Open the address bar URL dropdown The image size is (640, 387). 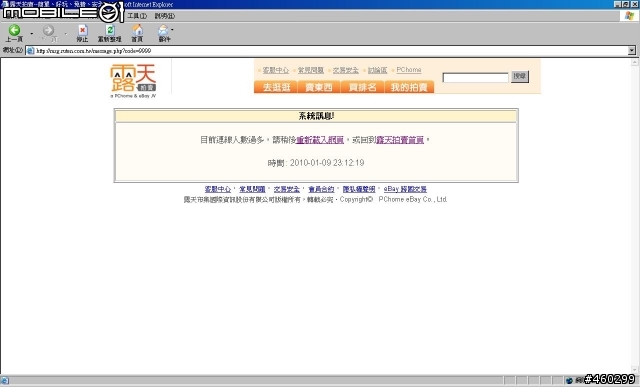pos(631,50)
